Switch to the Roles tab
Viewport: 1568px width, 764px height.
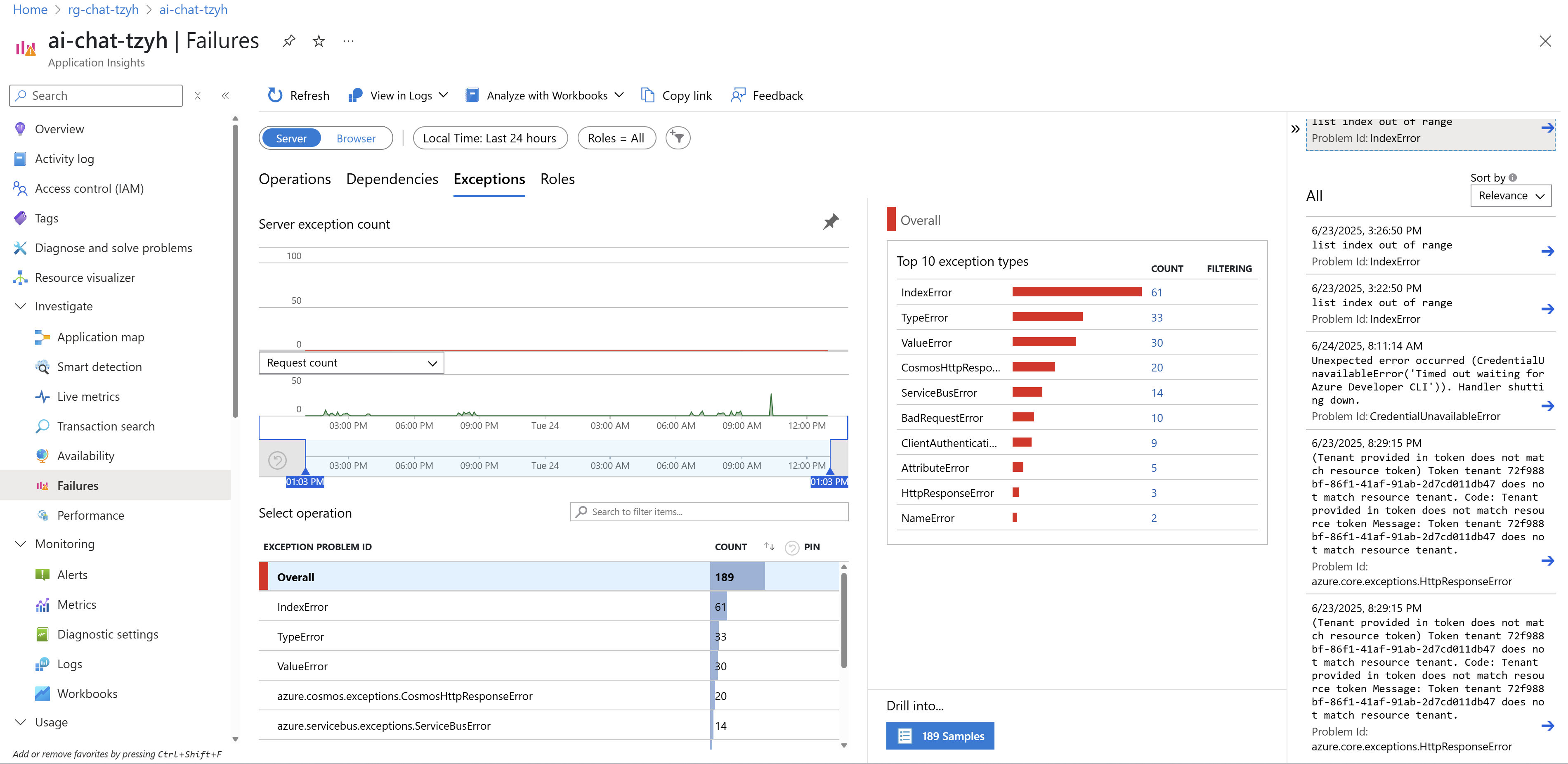557,179
